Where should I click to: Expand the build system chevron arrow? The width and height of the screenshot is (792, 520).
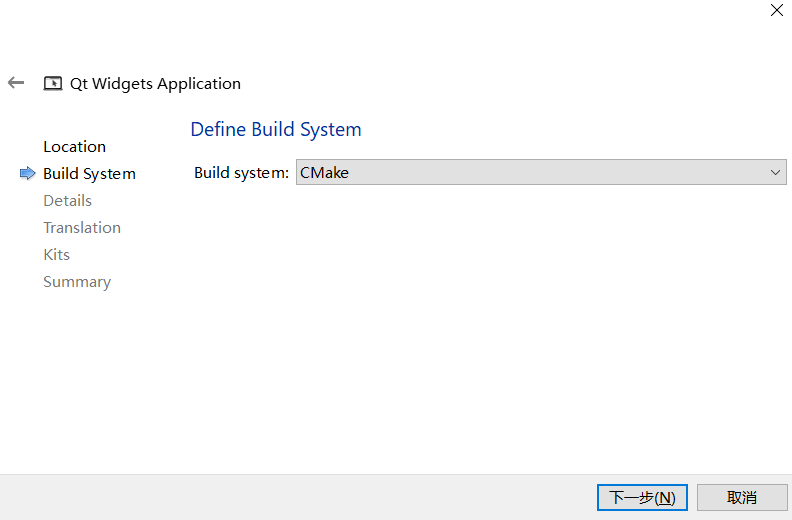coord(775,172)
